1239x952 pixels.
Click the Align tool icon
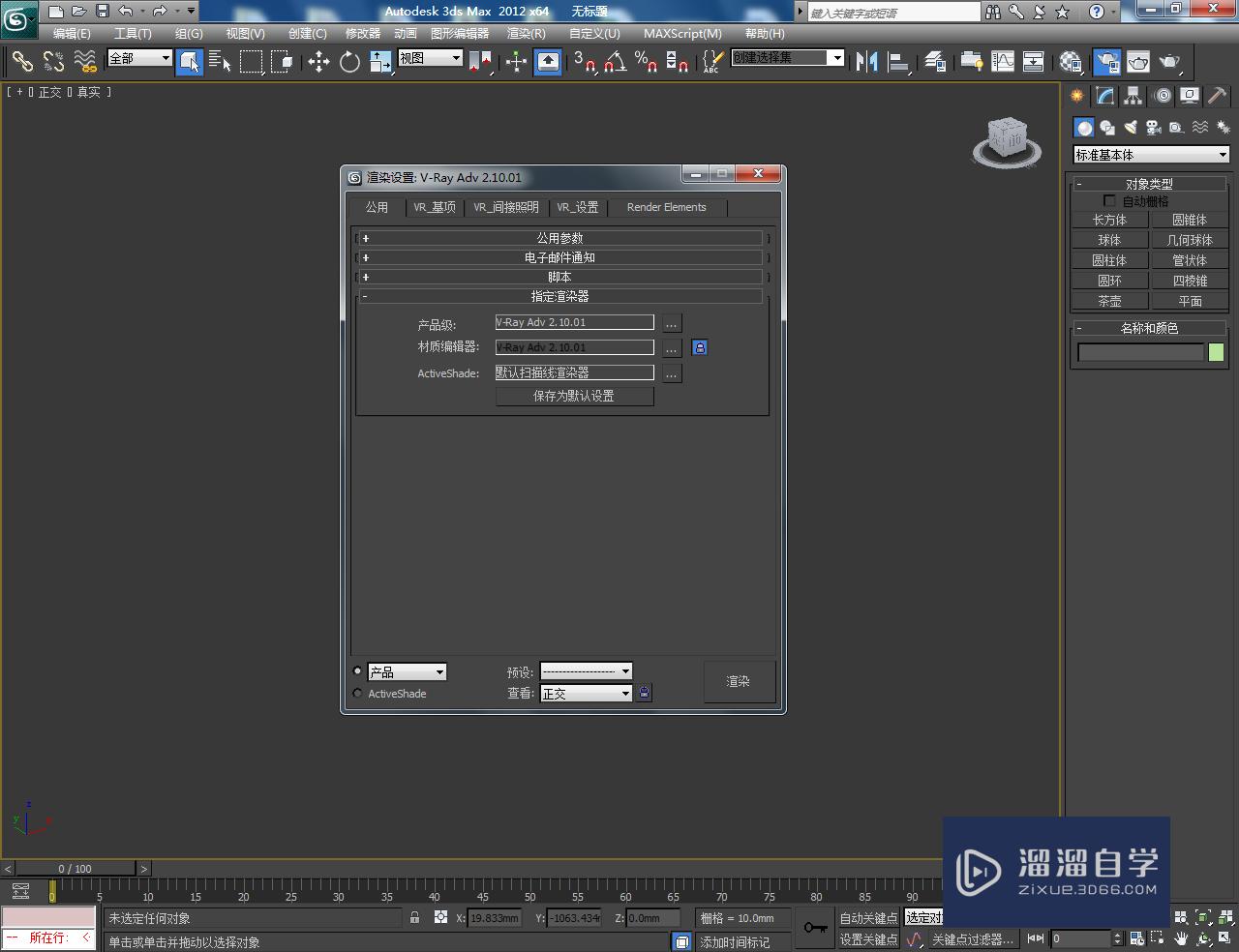(x=898, y=62)
